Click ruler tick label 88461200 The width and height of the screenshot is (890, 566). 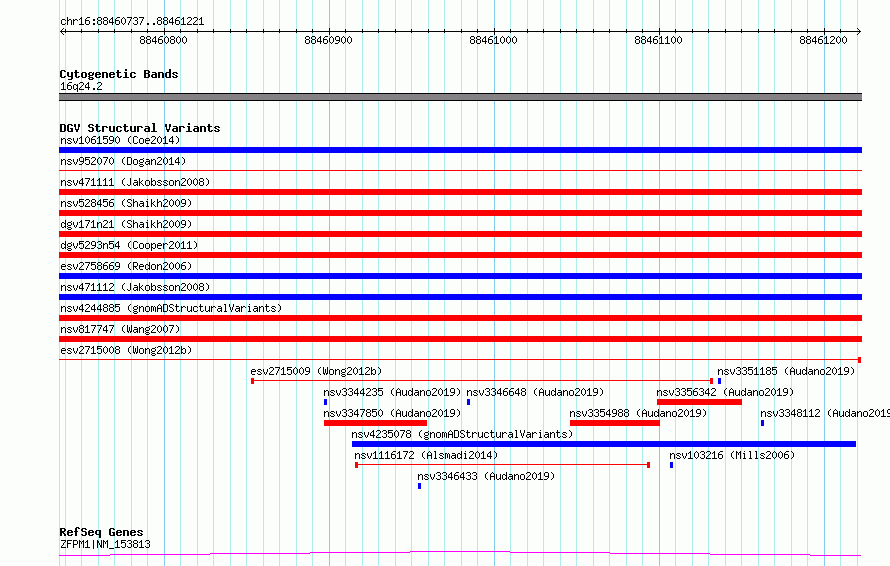pos(824,40)
